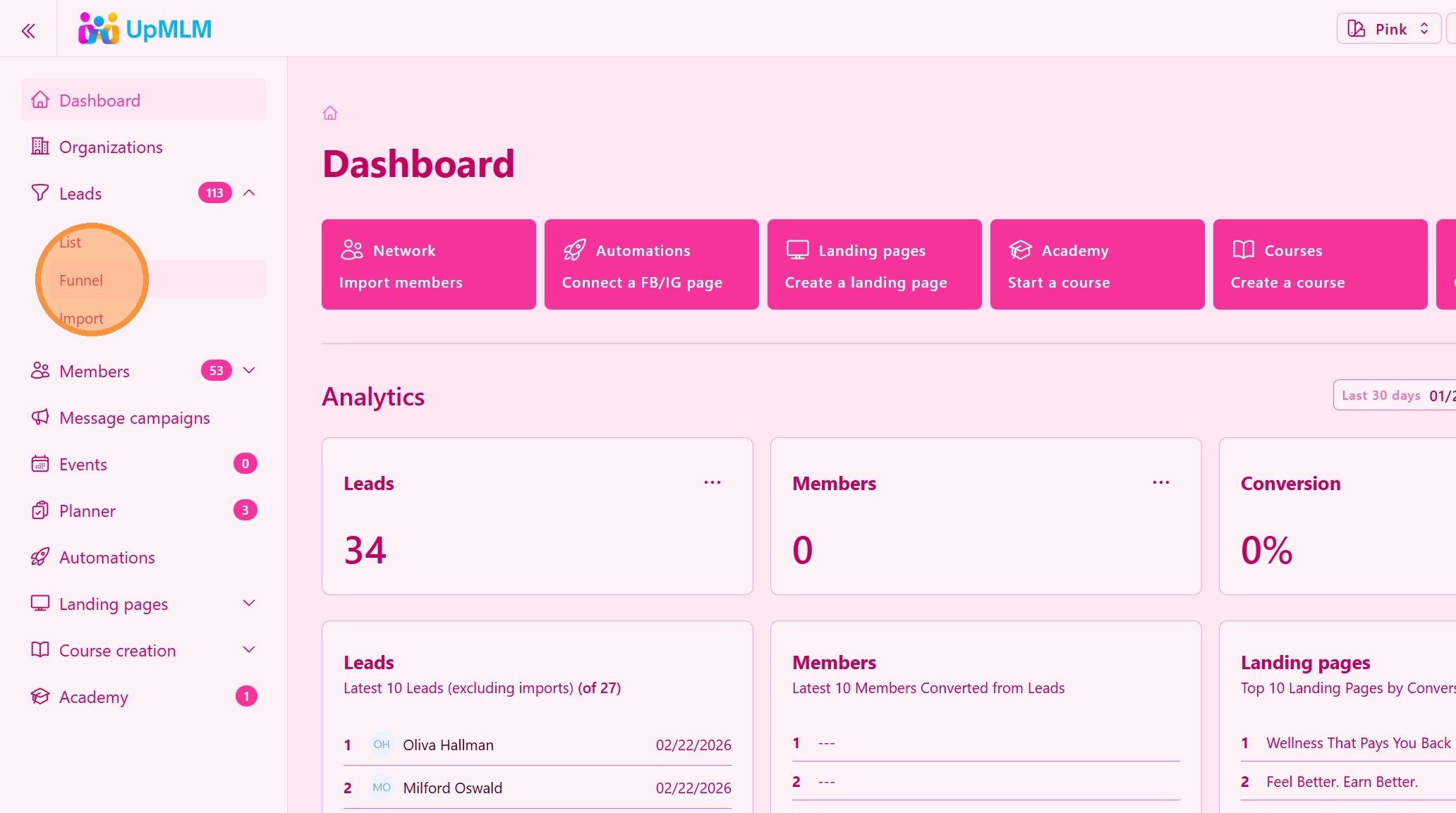Open Message campaigns megaphone item
1456x813 pixels.
[134, 417]
